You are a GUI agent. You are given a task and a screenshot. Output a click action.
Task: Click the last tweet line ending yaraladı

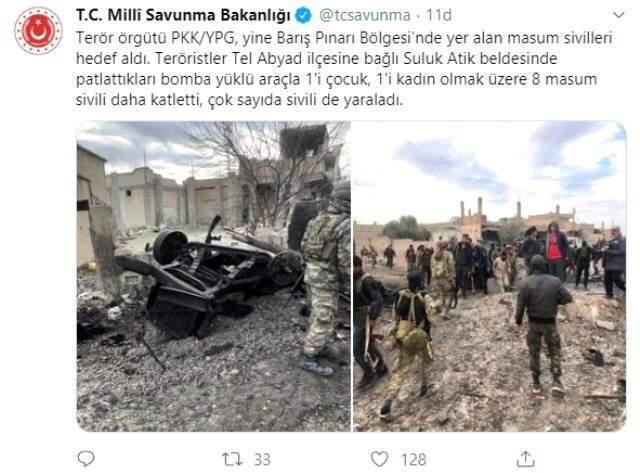coord(240,100)
